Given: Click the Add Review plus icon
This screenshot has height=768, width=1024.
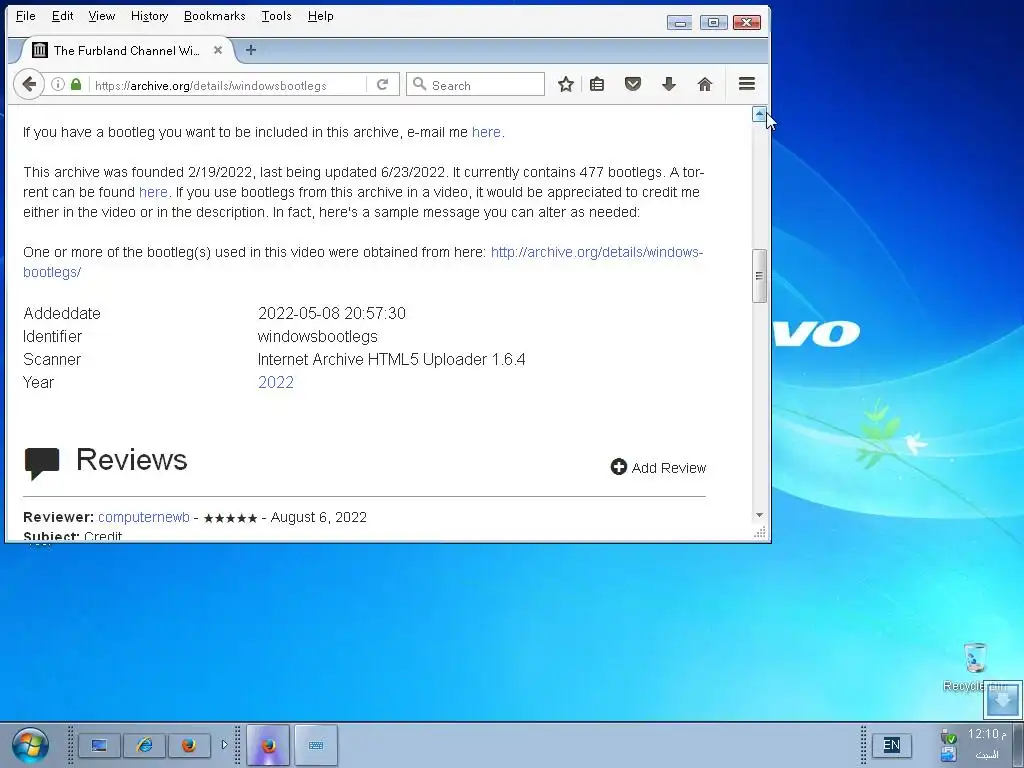Looking at the screenshot, I should 618,467.
